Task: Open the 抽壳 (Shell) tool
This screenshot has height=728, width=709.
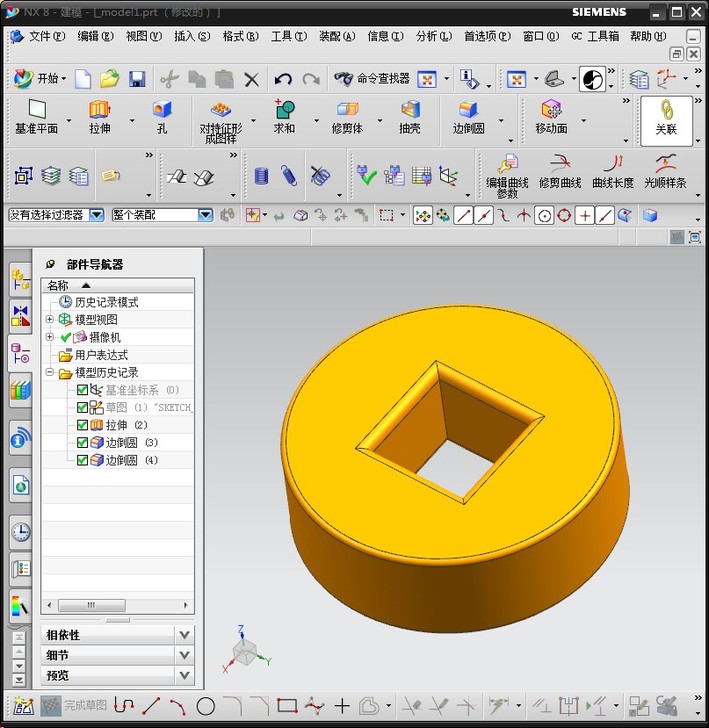Action: click(x=410, y=110)
